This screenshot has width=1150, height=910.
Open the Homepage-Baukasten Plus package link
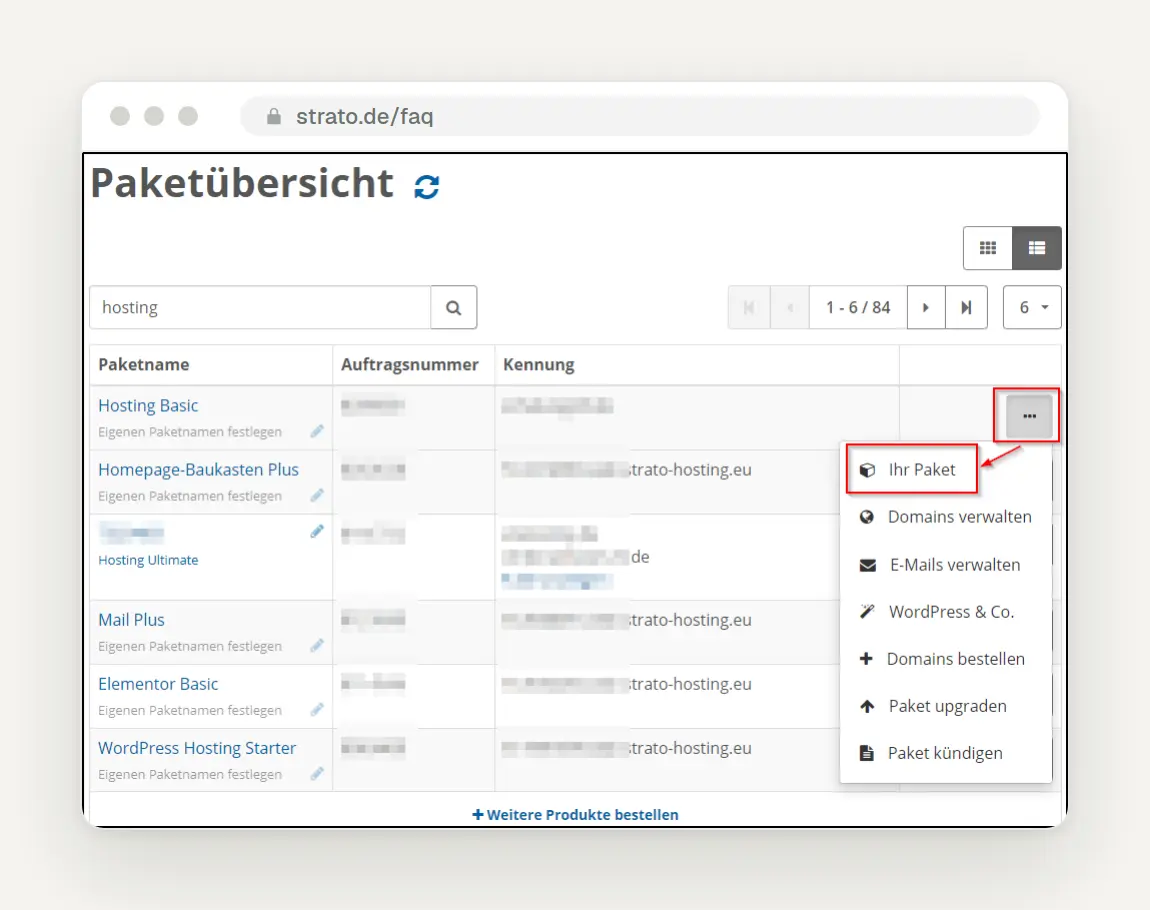(x=199, y=469)
